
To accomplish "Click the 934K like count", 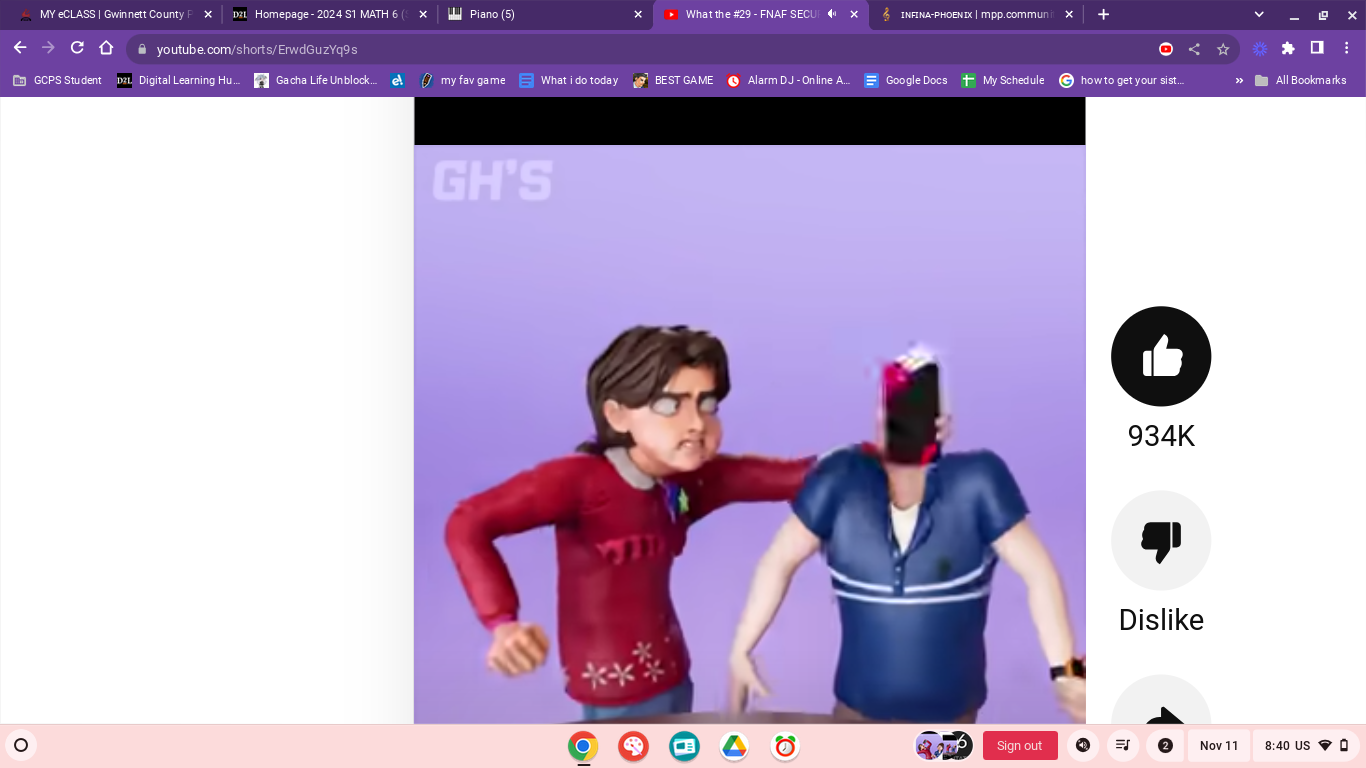I will point(1161,436).
